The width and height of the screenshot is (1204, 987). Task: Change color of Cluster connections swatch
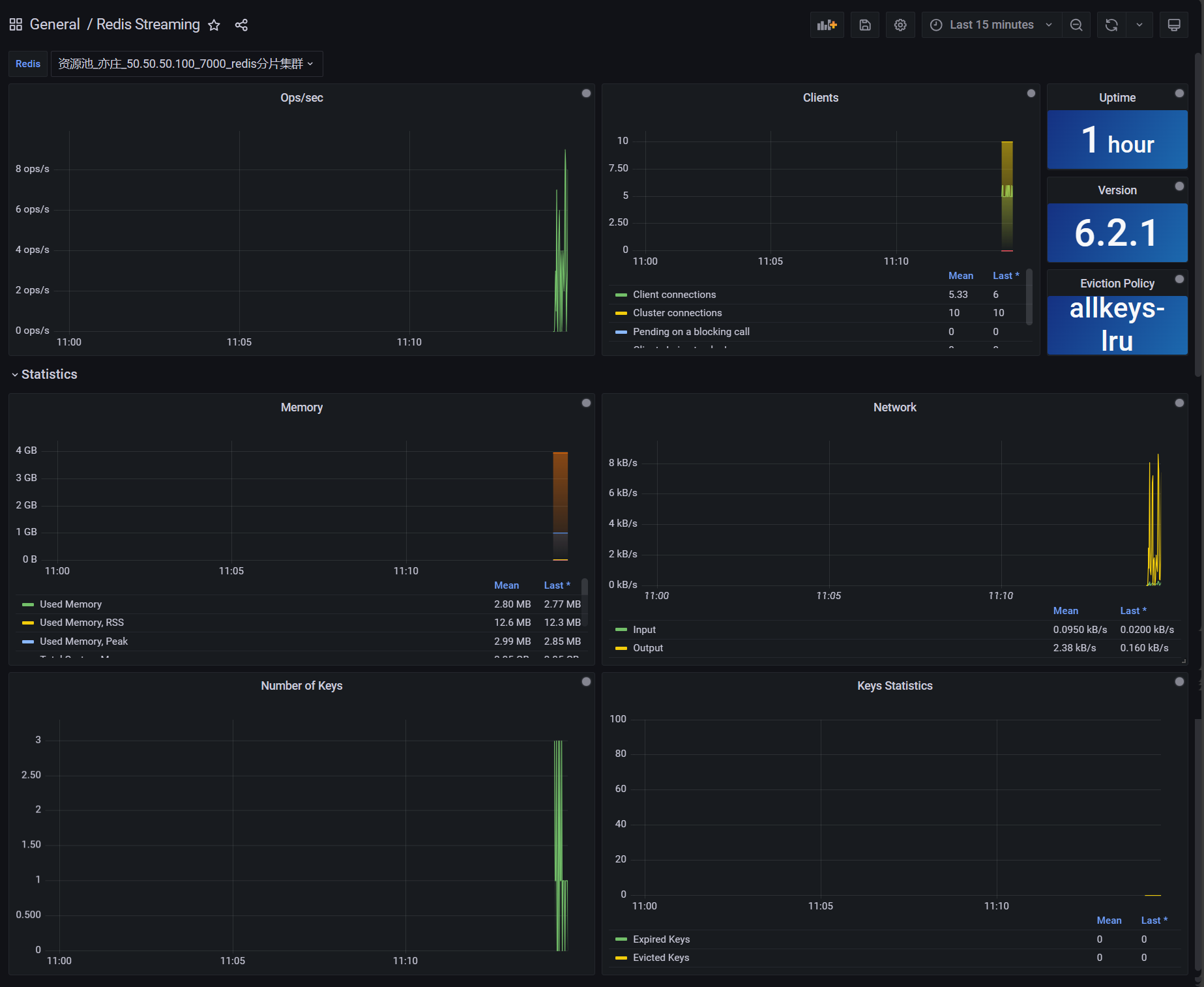click(621, 314)
